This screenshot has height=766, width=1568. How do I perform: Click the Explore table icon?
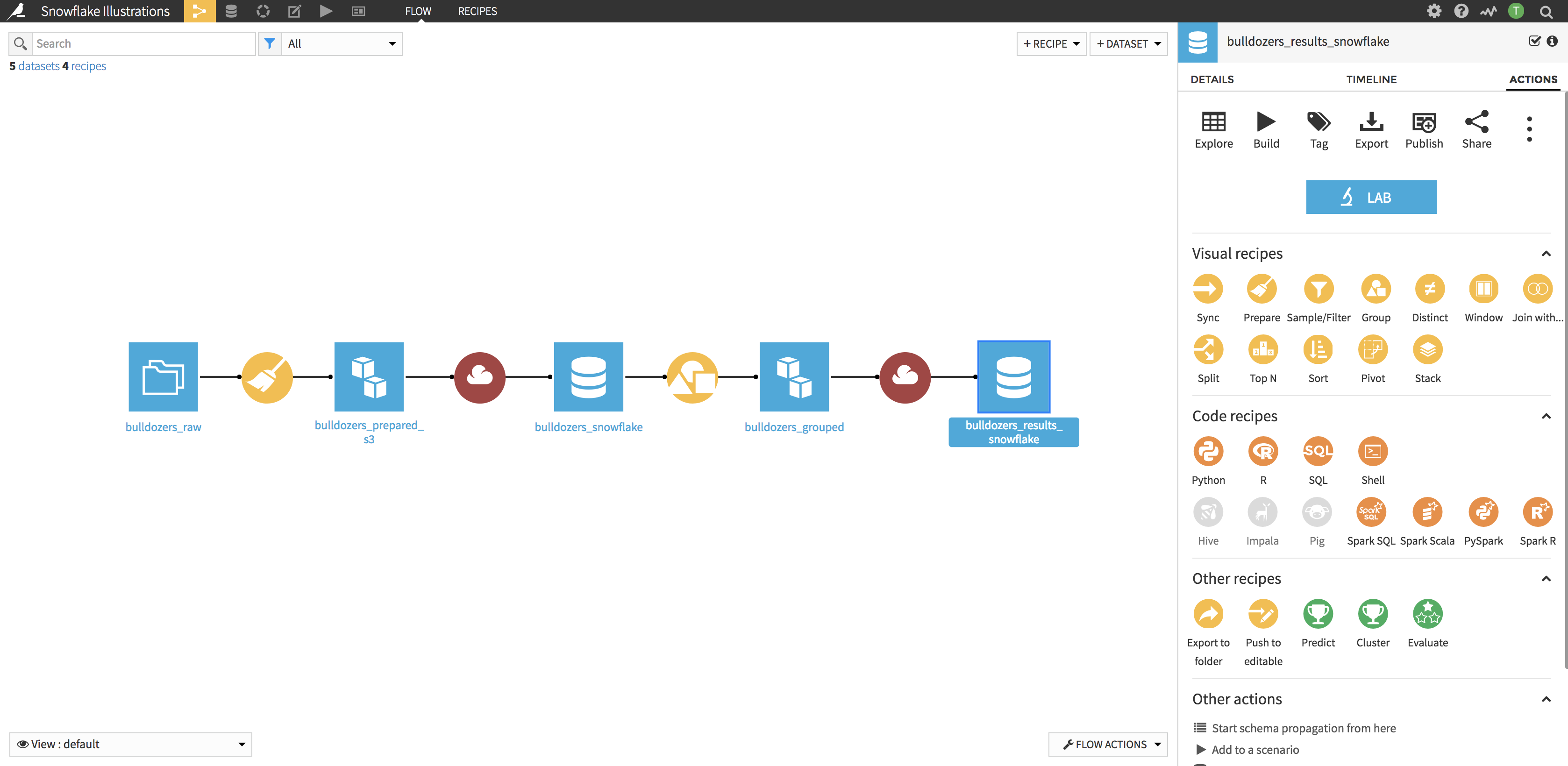(x=1214, y=122)
